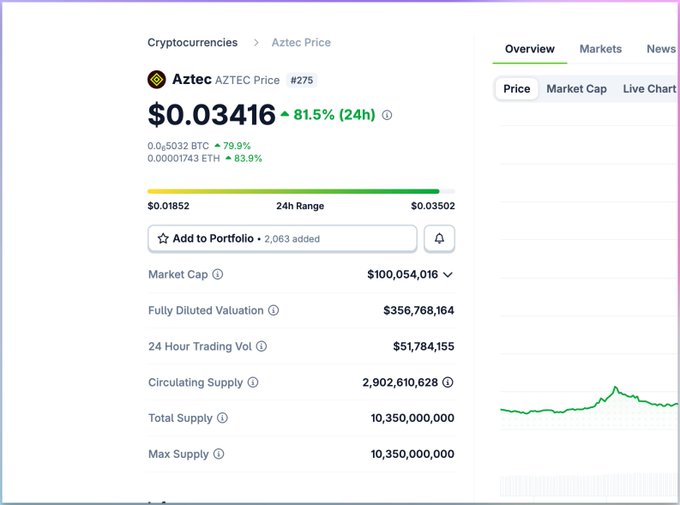Screen dimensions: 680x505
Task: Click the Aztec coin logo icon
Action: click(x=157, y=79)
